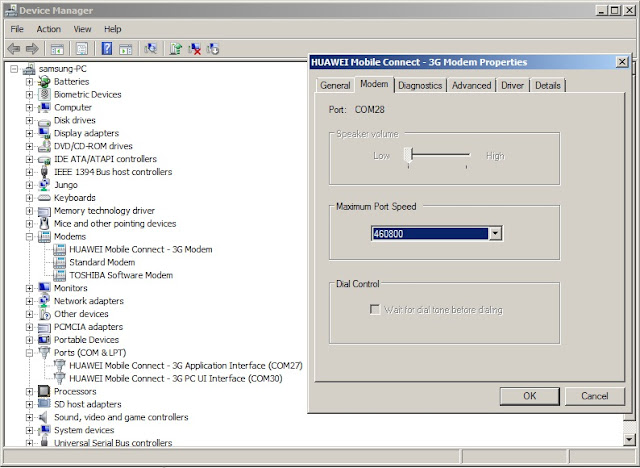The image size is (640, 468).
Task: Close the modem Properties dialog
Action: [622, 62]
